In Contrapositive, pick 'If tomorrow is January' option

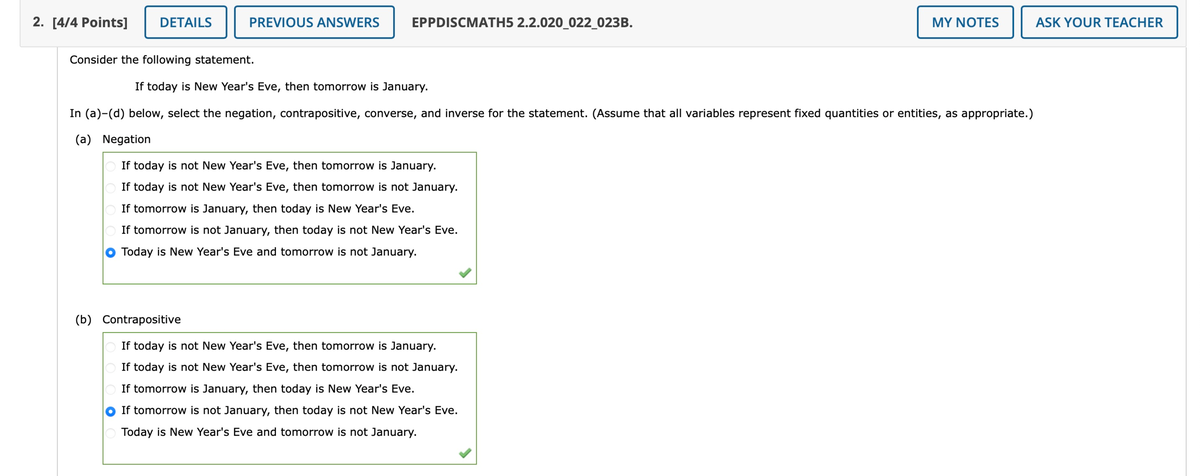(111, 389)
